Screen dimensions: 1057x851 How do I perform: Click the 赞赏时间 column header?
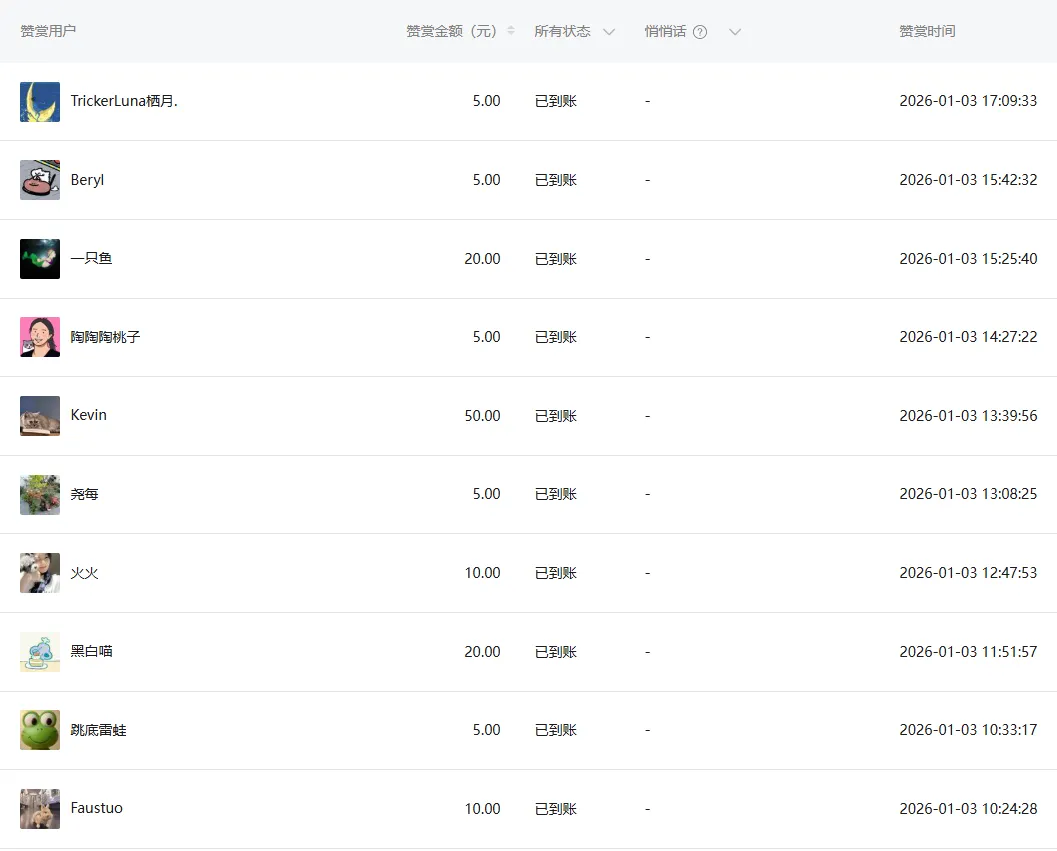point(927,31)
